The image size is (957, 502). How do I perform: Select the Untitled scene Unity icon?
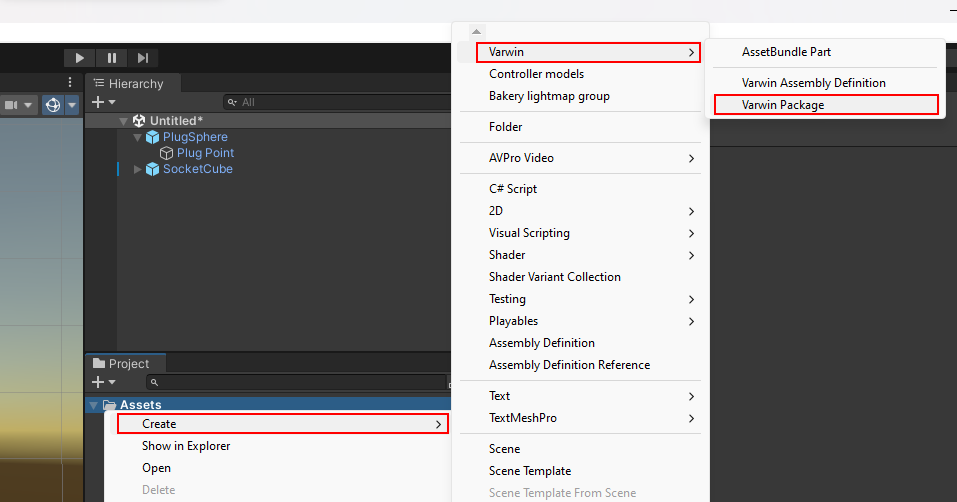pos(139,121)
